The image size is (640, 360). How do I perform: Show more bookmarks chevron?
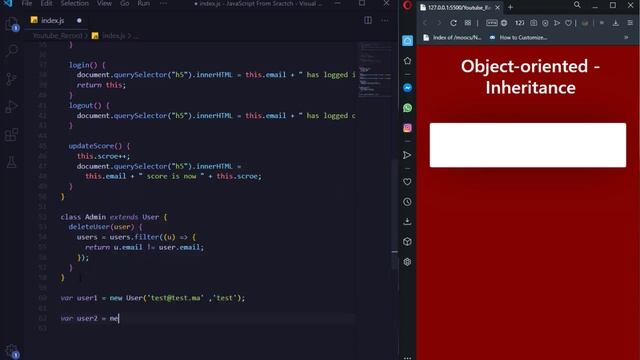coord(626,38)
